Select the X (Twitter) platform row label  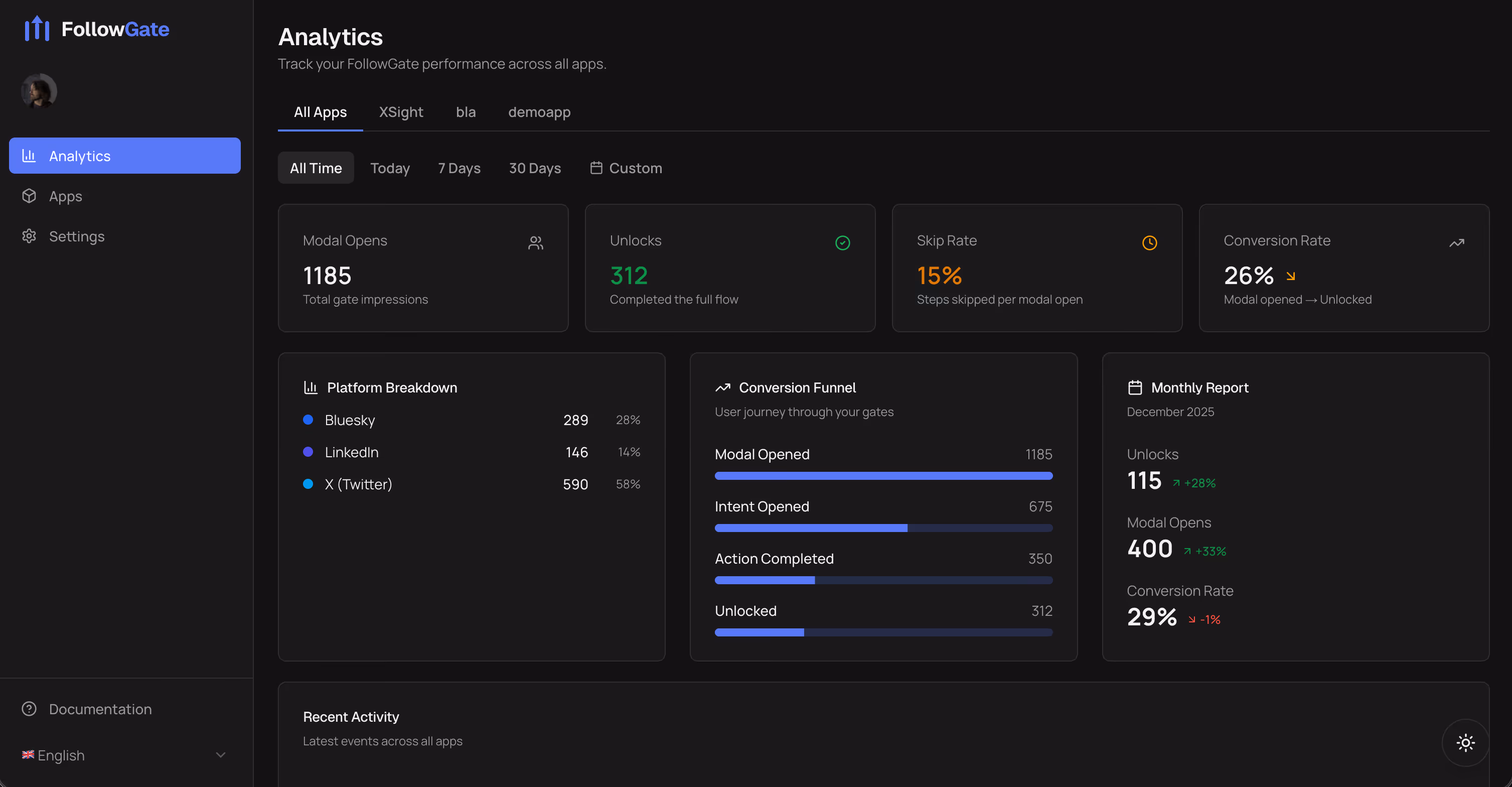click(x=358, y=484)
